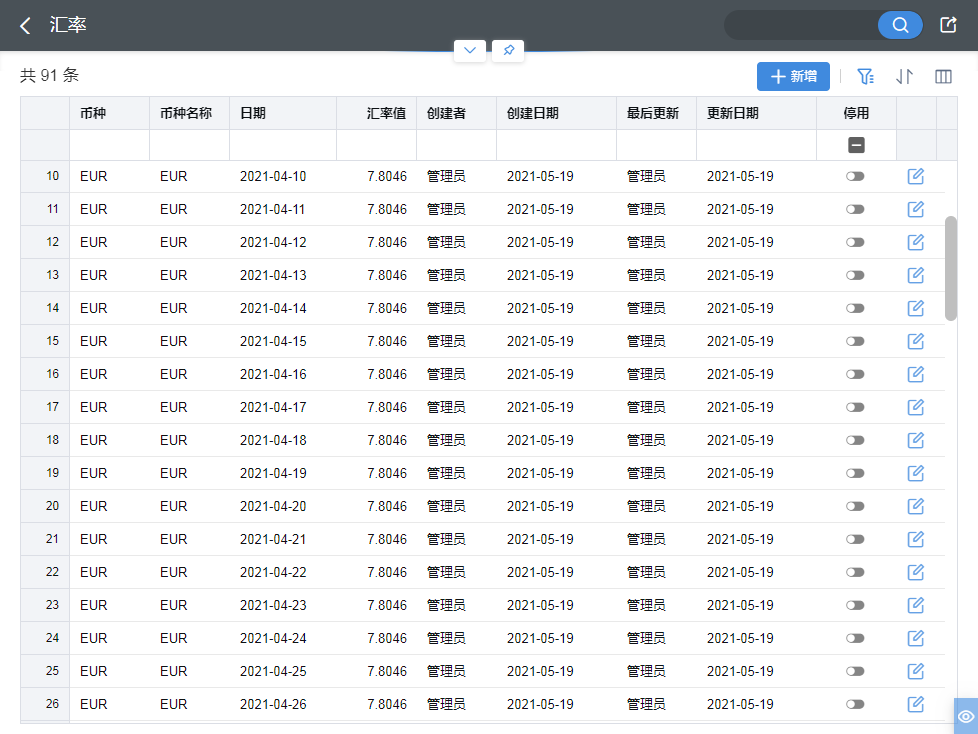Viewport: 978px width, 734px height.
Task: Sort by the 创建者 column header
Action: (x=457, y=113)
